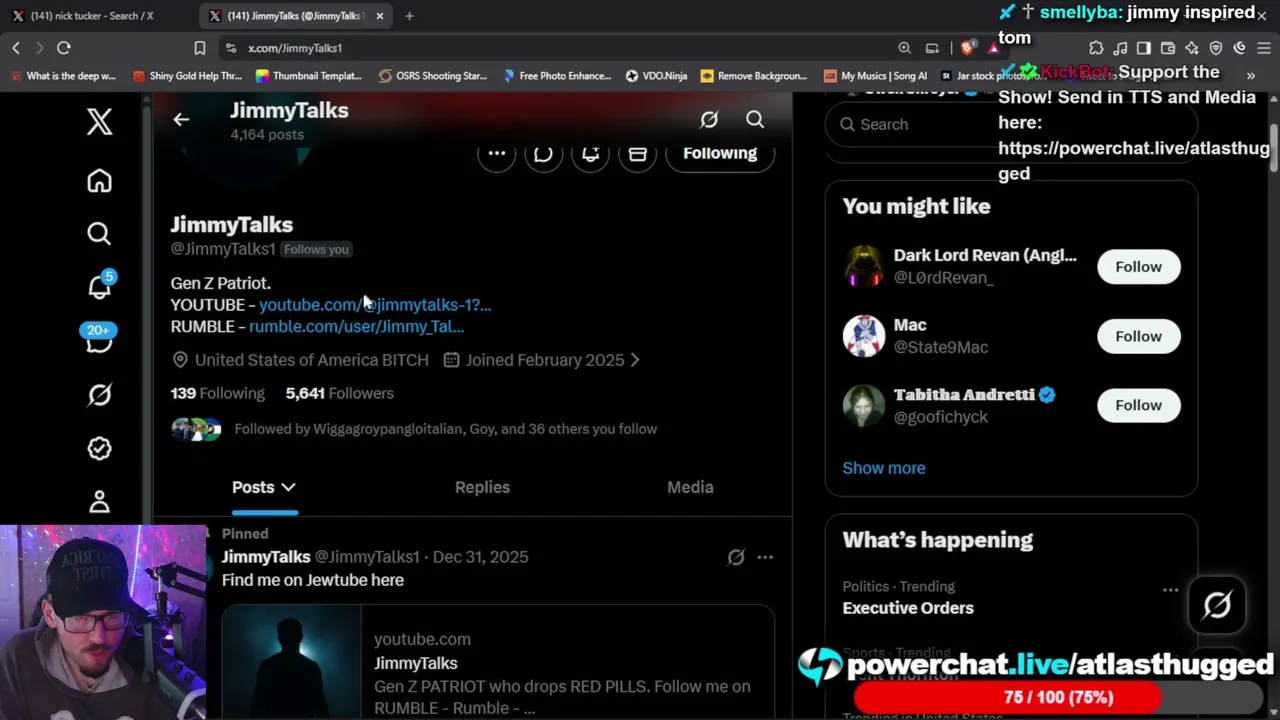Open the OSRS Shooting Star... bookmark
Viewport: 1280px width, 720px height.
pos(433,76)
